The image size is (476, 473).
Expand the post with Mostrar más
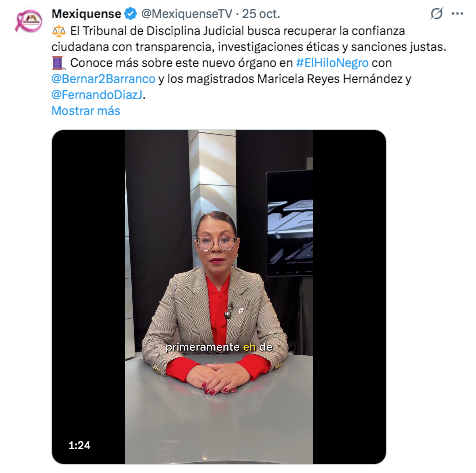click(x=86, y=111)
